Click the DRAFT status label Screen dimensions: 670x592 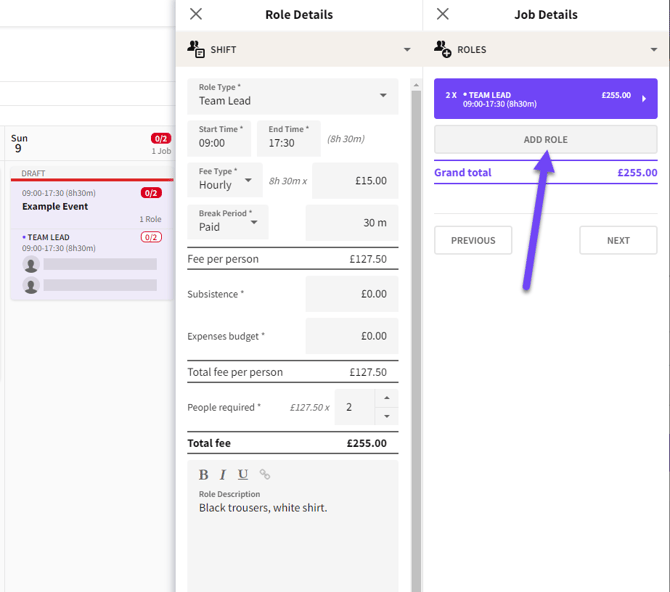tap(33, 173)
